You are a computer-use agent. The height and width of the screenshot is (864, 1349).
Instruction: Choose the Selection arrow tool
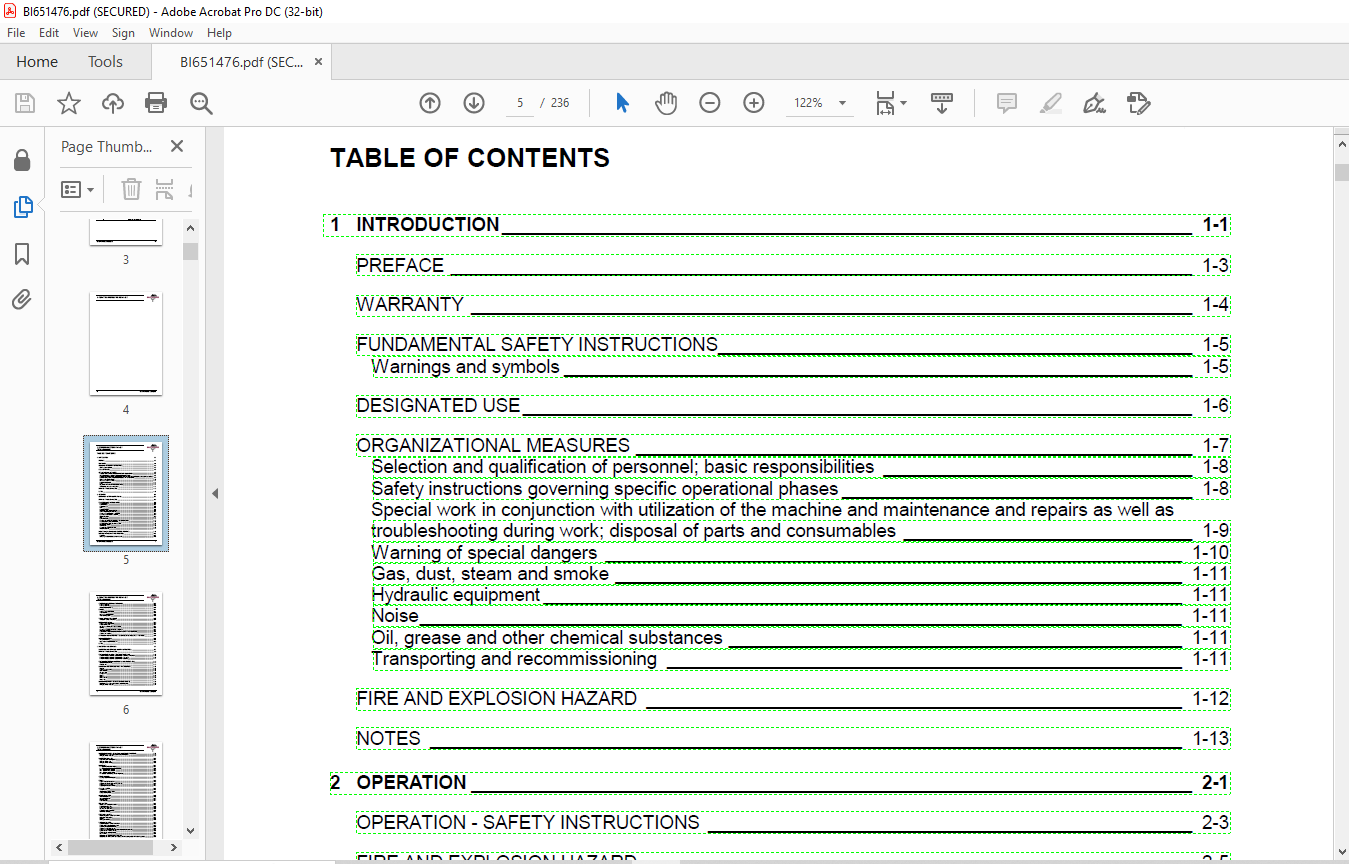point(622,103)
